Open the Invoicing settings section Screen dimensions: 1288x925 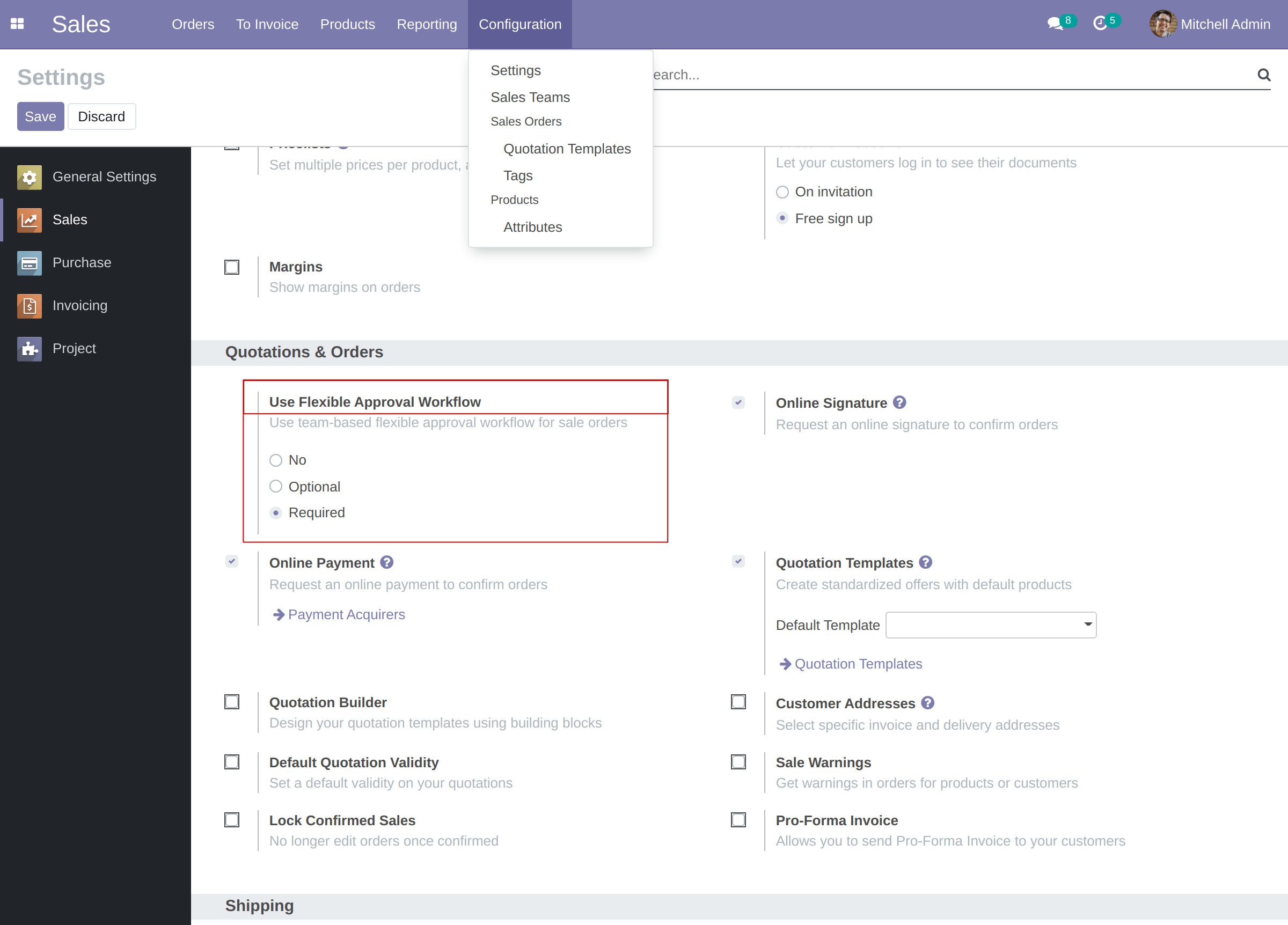pyautogui.click(x=79, y=305)
